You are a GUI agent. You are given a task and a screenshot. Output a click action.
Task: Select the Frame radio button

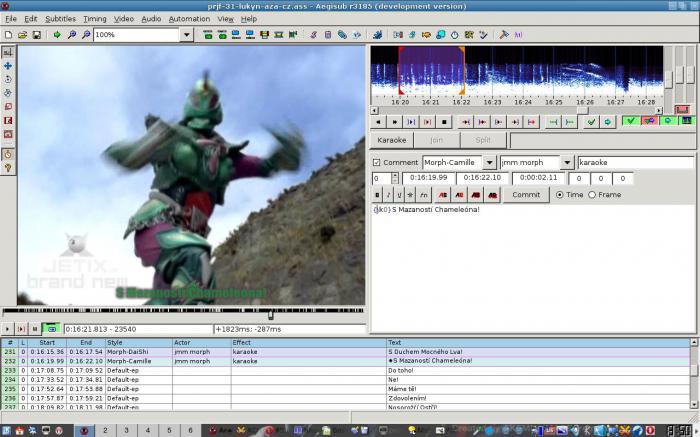click(x=592, y=195)
